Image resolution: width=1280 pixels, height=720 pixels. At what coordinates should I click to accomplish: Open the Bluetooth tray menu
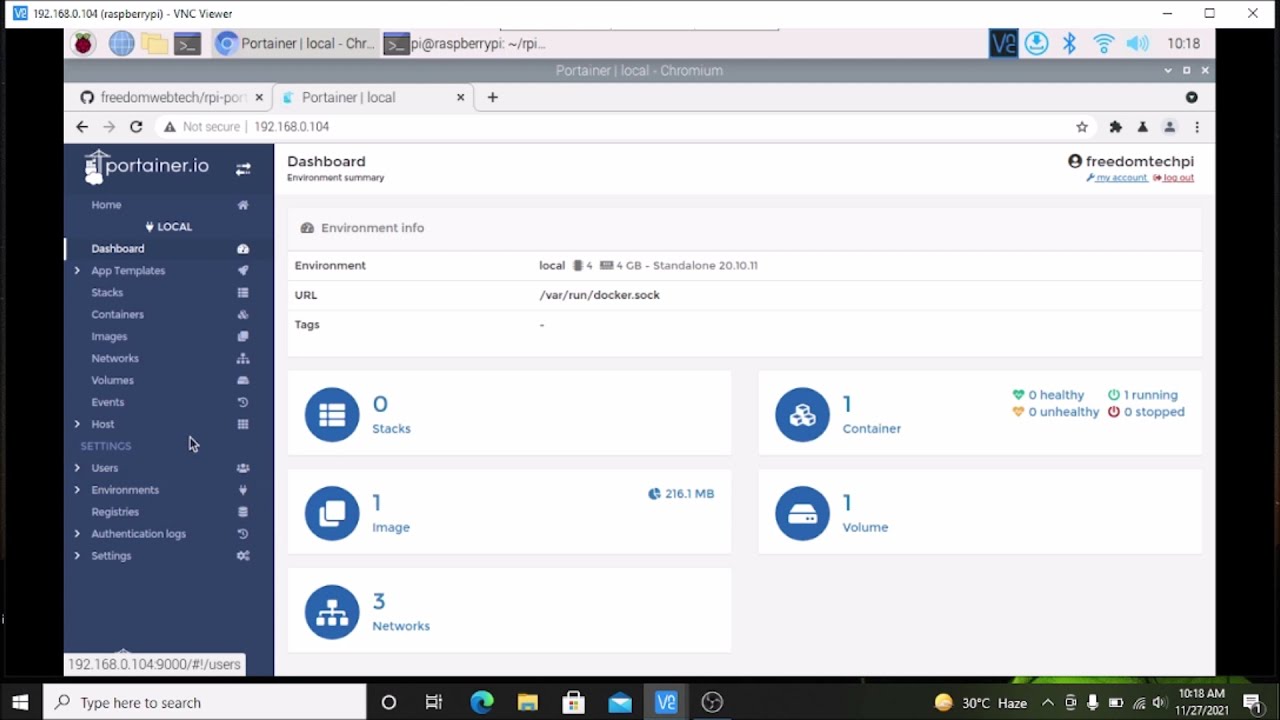[1069, 43]
